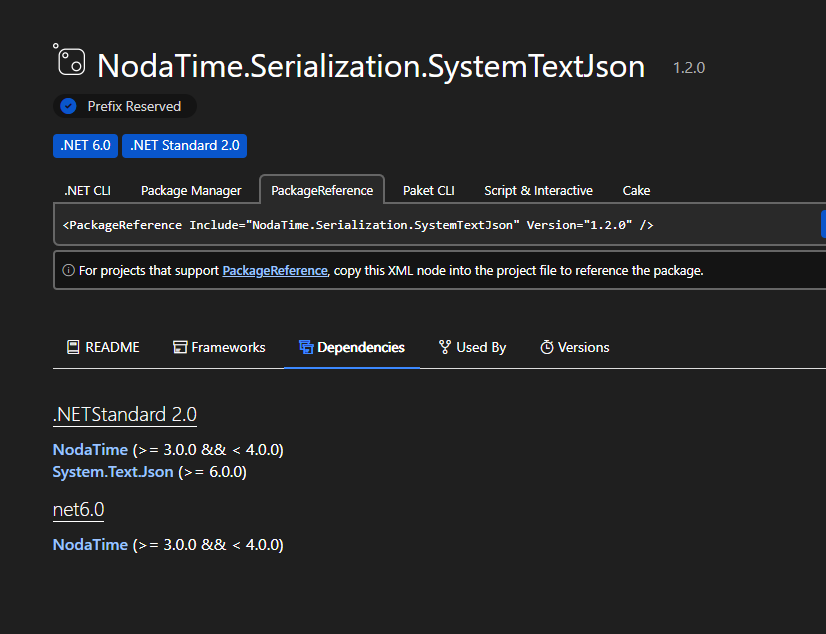Open the README tab

tap(103, 347)
